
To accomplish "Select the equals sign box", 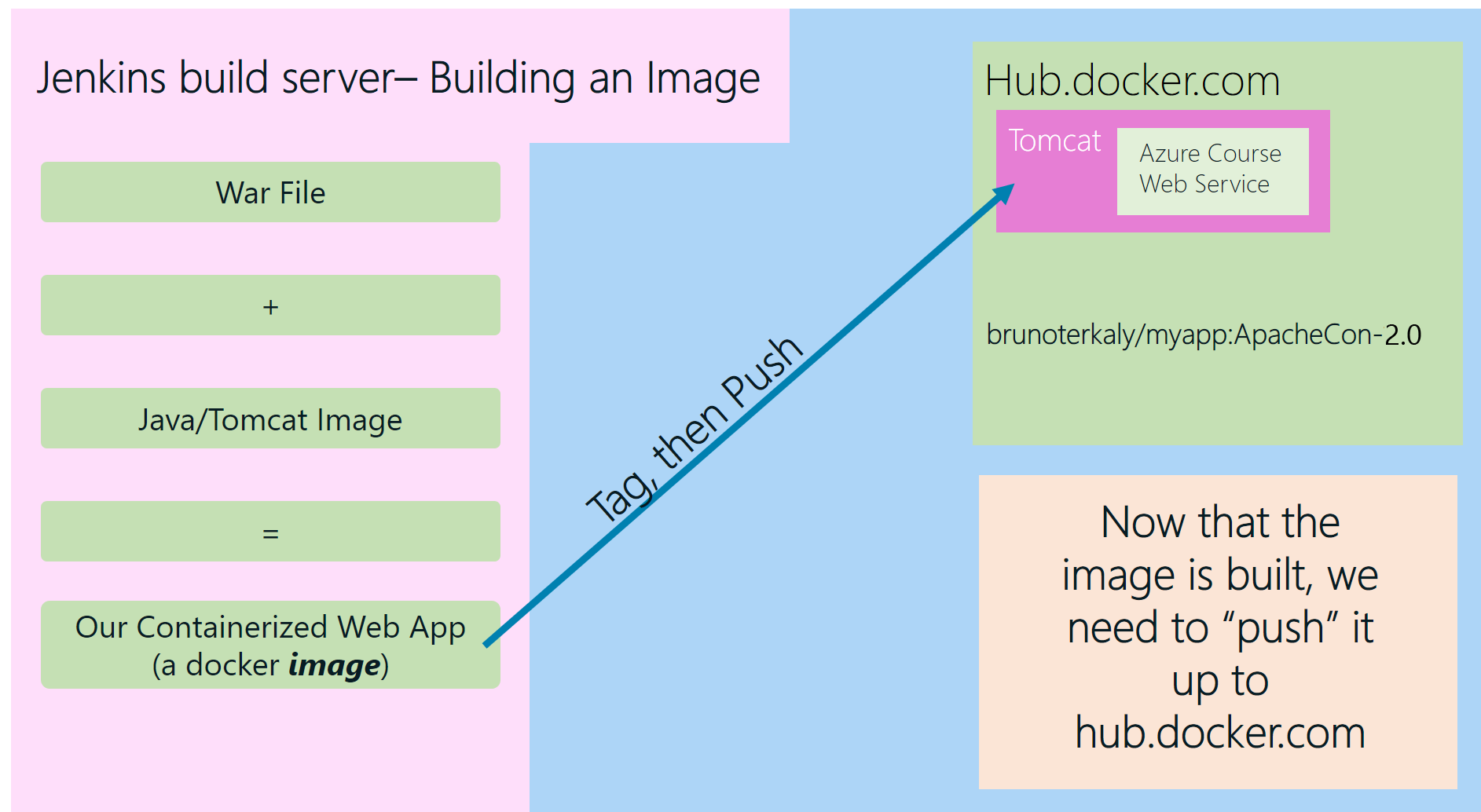I will (270, 532).
